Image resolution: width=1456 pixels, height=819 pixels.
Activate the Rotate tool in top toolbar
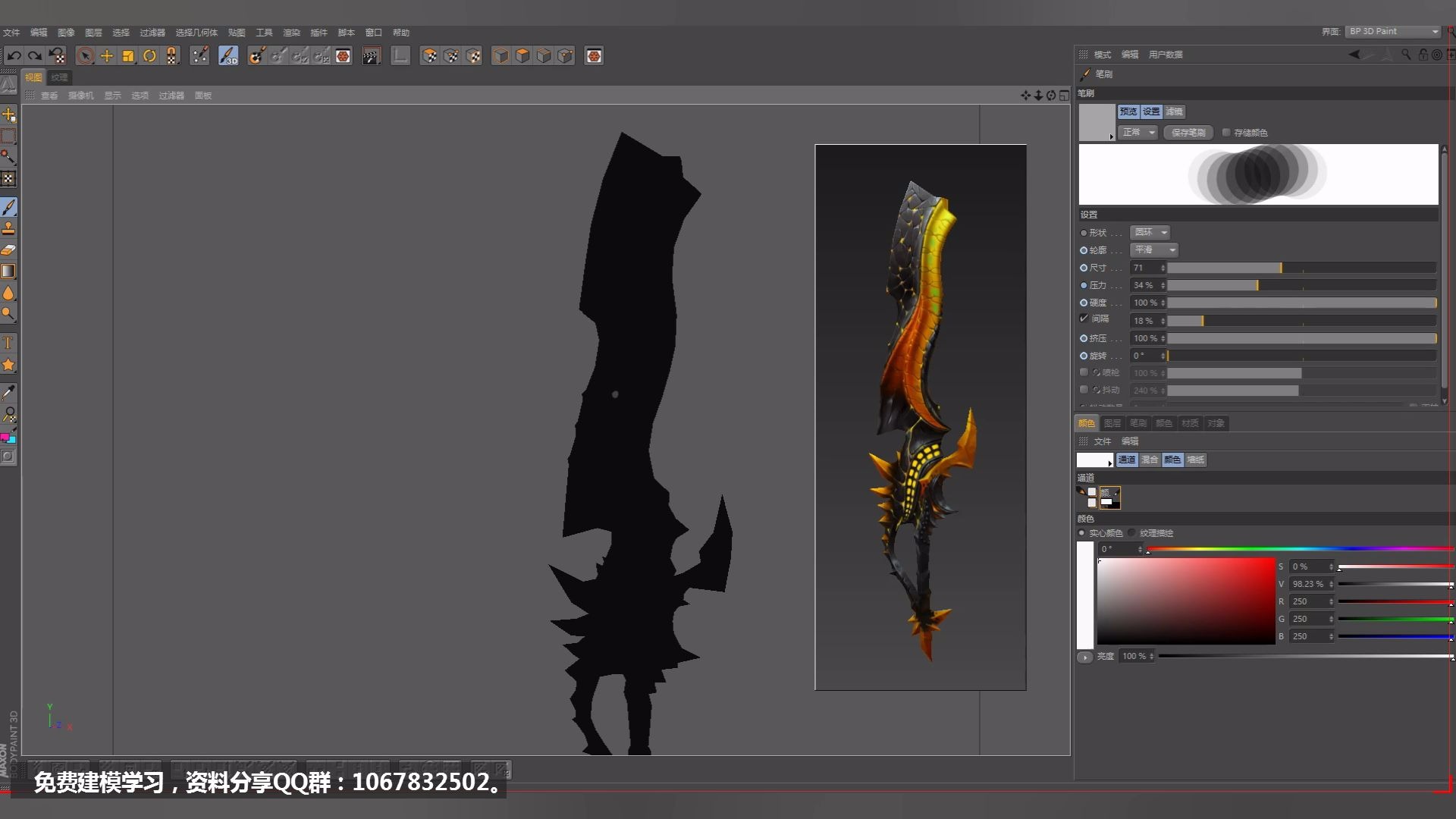pyautogui.click(x=149, y=55)
